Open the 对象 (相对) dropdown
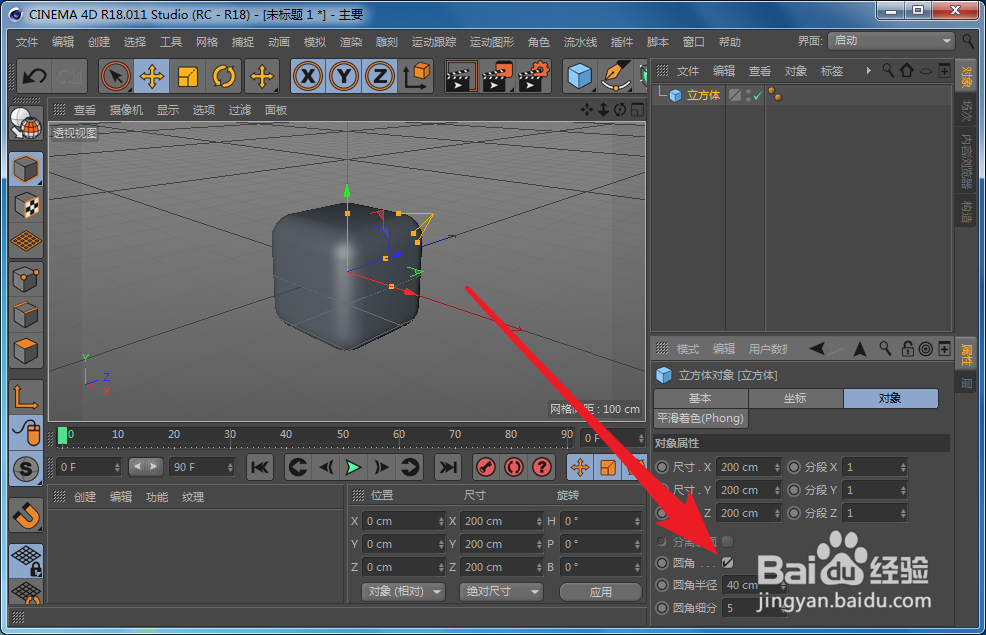Image resolution: width=986 pixels, height=635 pixels. point(403,592)
